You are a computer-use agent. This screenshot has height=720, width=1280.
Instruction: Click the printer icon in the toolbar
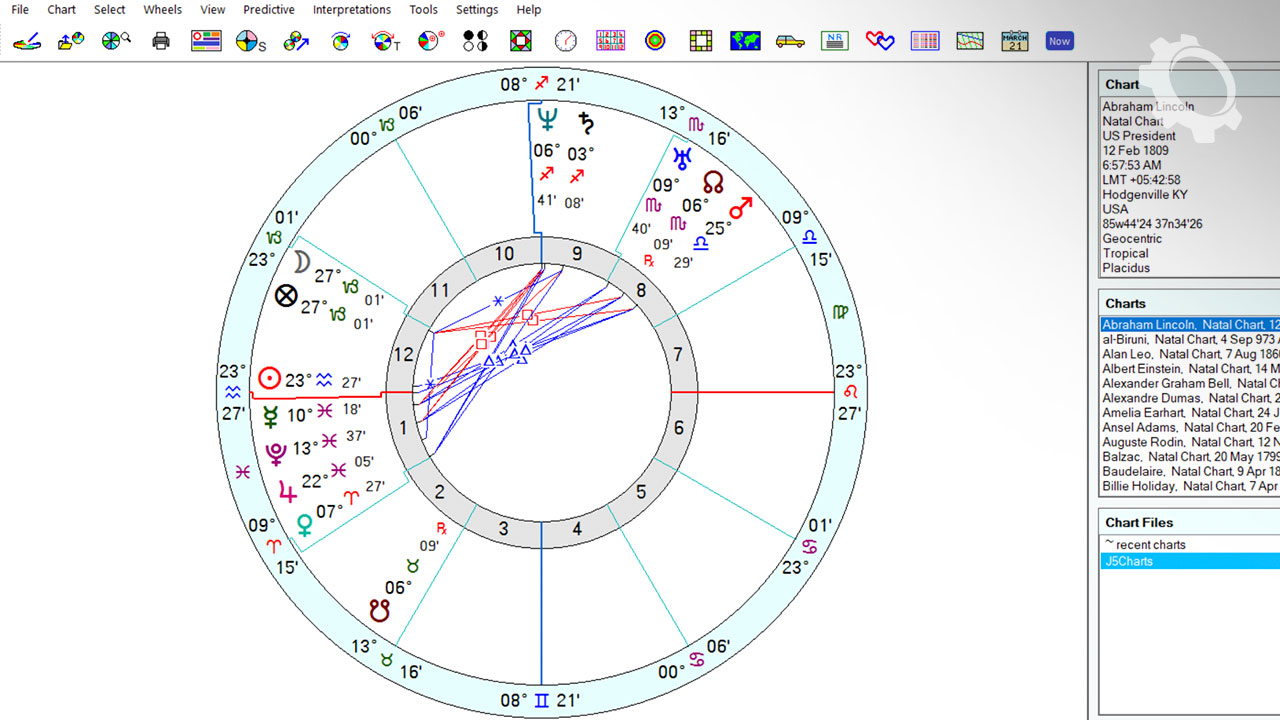(161, 41)
